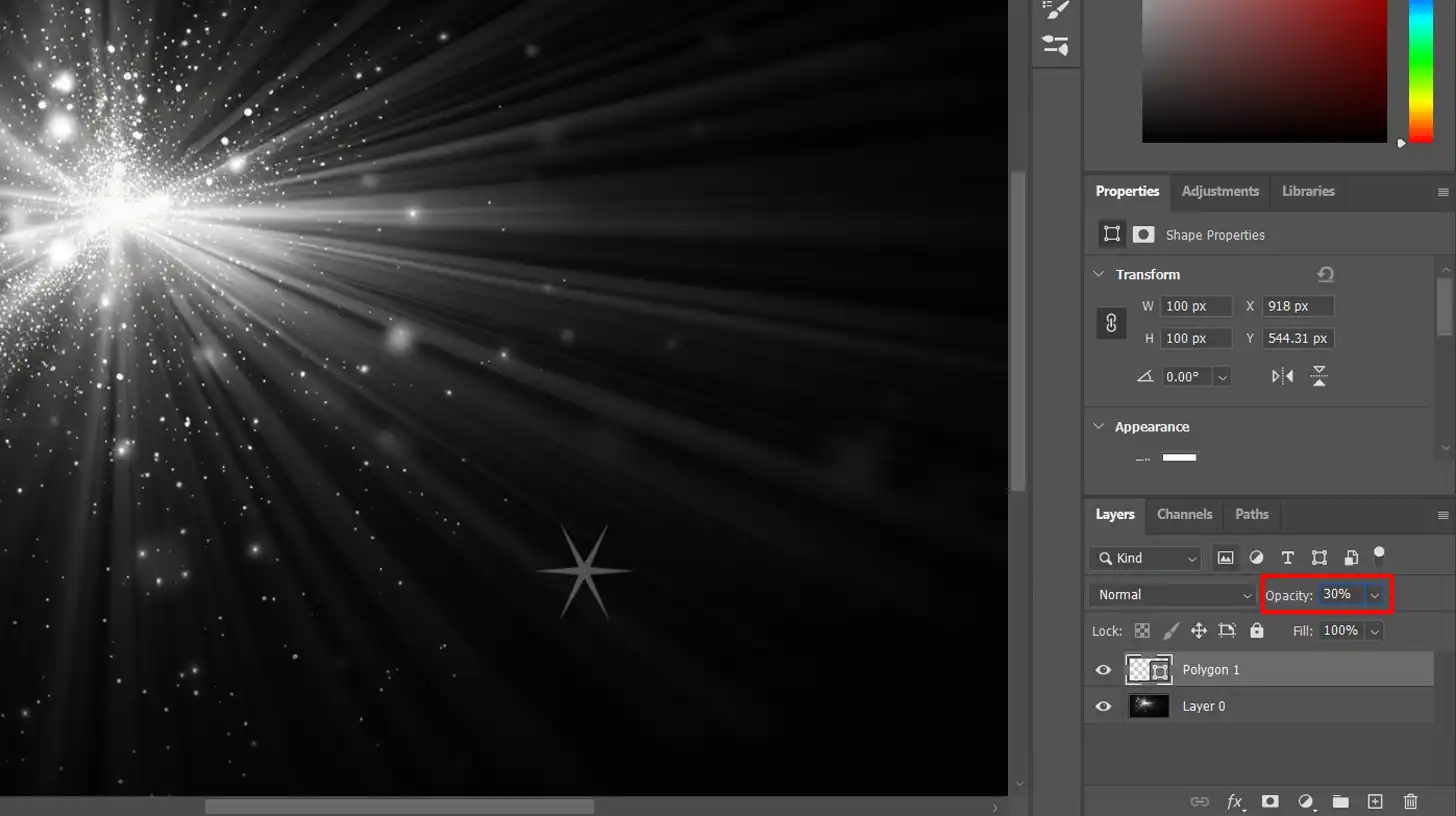Collapse the Transform section
The height and width of the screenshot is (816, 1456).
click(x=1099, y=274)
